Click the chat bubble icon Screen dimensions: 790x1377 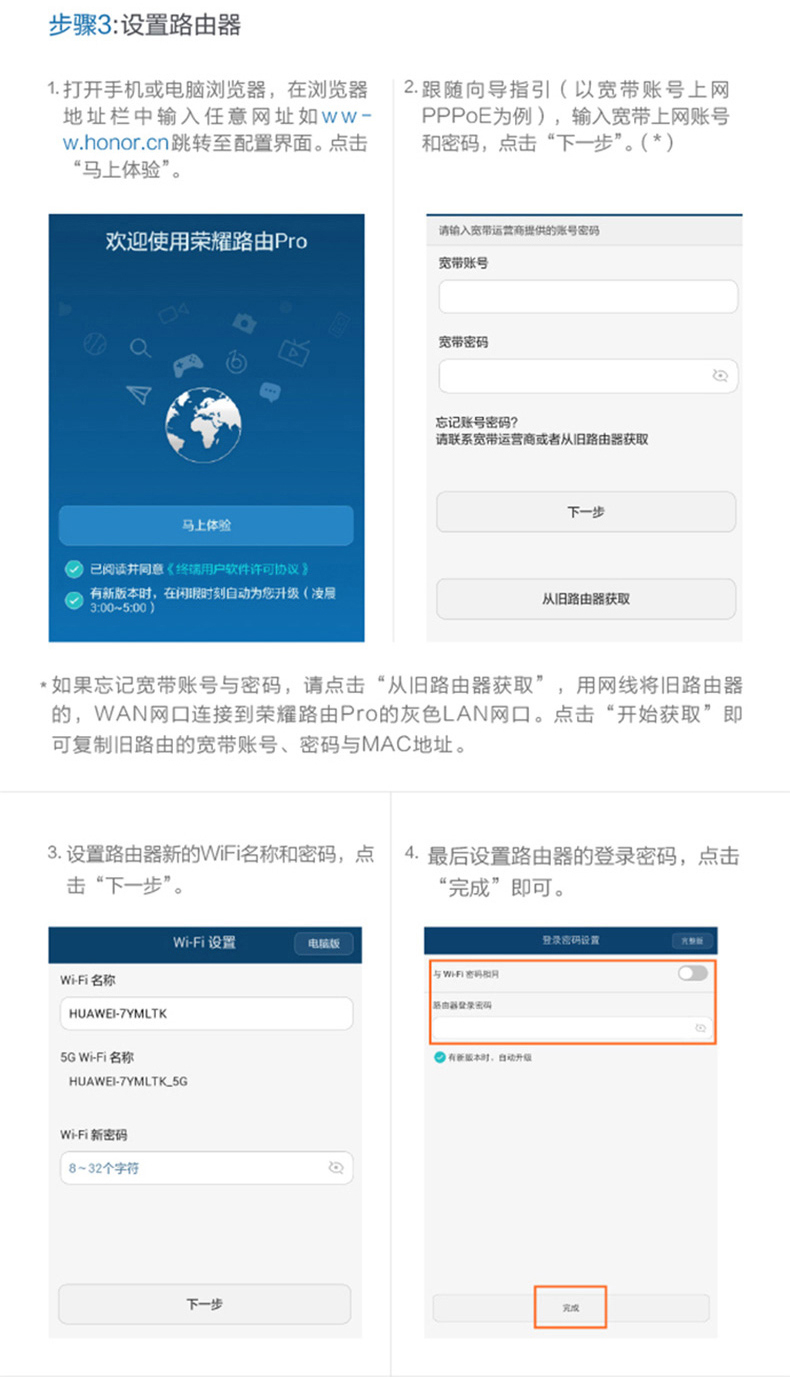point(270,390)
